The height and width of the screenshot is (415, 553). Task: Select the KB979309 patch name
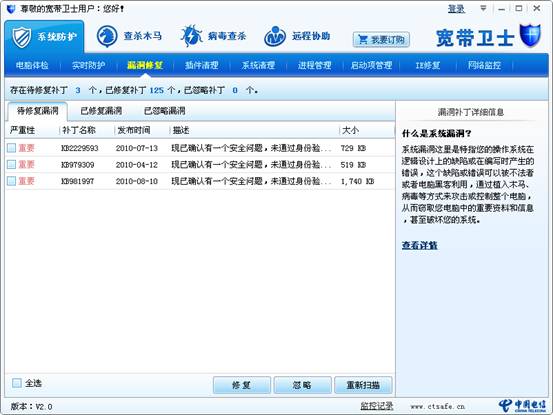[x=78, y=165]
